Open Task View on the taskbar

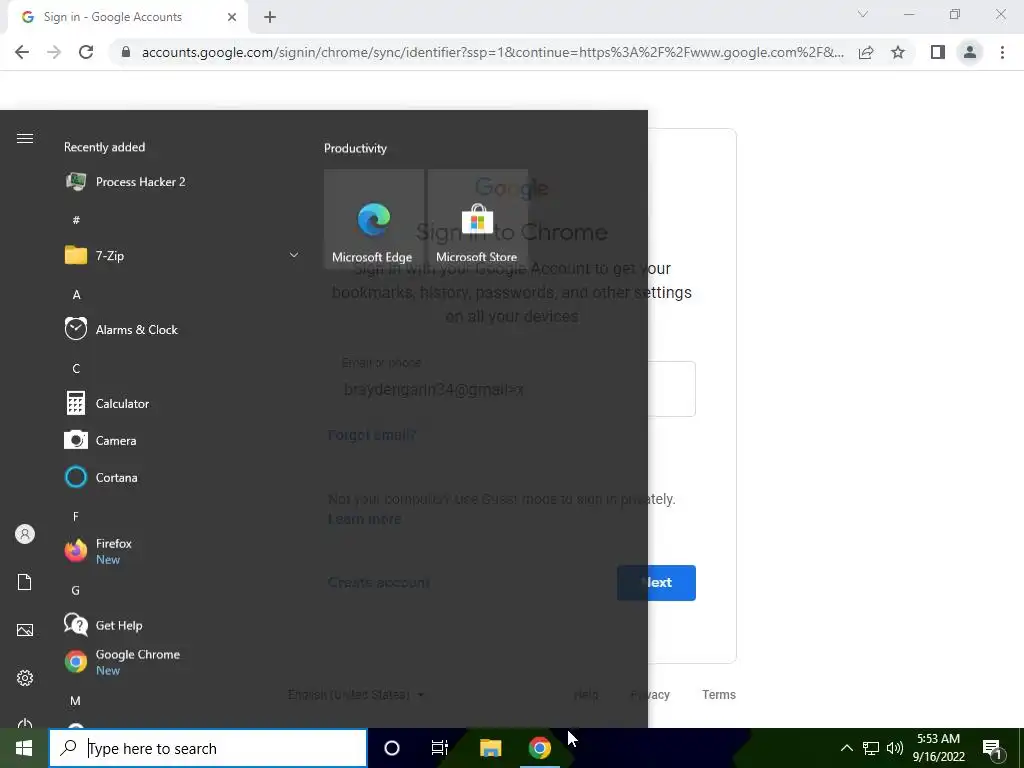click(x=440, y=748)
